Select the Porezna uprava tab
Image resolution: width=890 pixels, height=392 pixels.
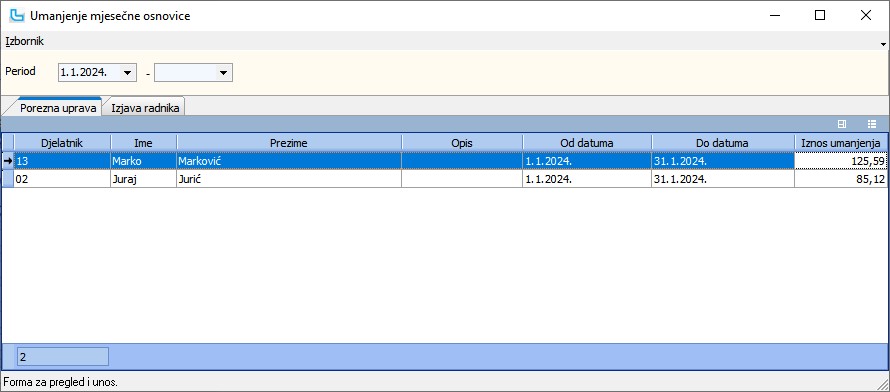(x=59, y=108)
